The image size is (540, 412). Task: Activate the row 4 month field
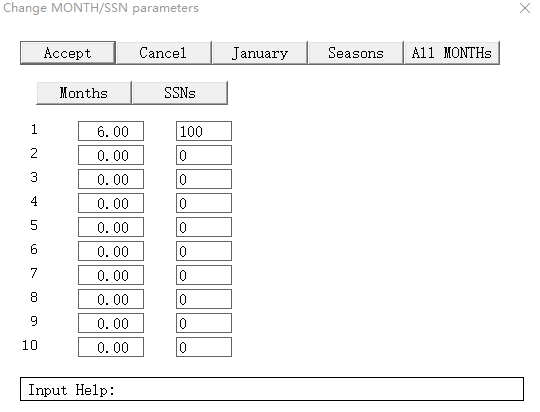point(111,203)
